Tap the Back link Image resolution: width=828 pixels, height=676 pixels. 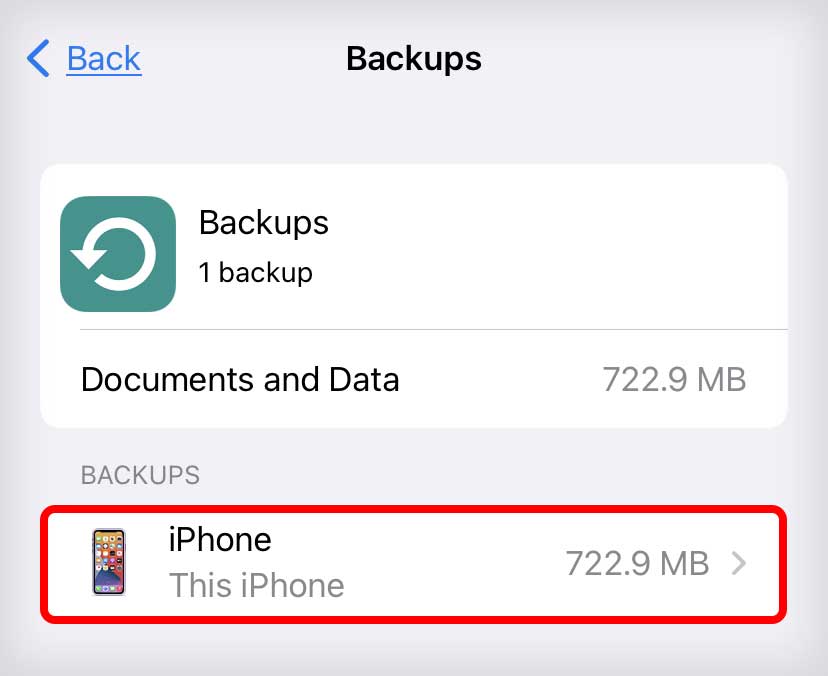[104, 58]
